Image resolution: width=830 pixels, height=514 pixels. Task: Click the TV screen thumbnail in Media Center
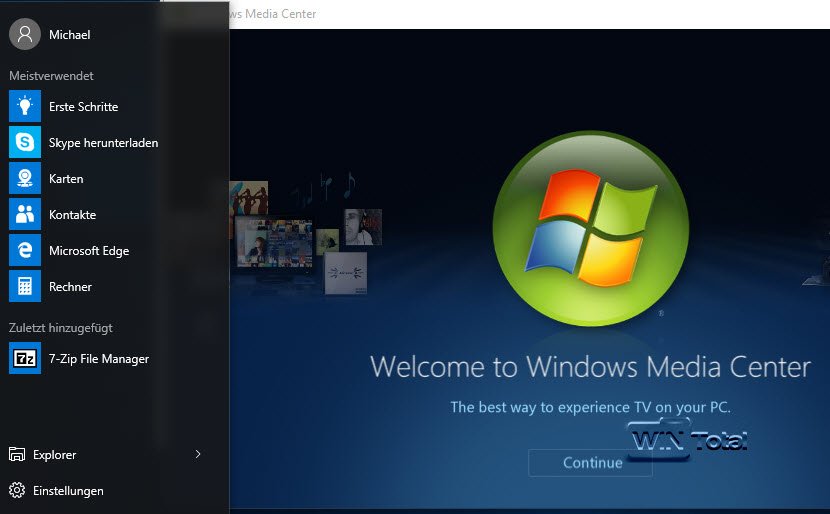coord(274,244)
